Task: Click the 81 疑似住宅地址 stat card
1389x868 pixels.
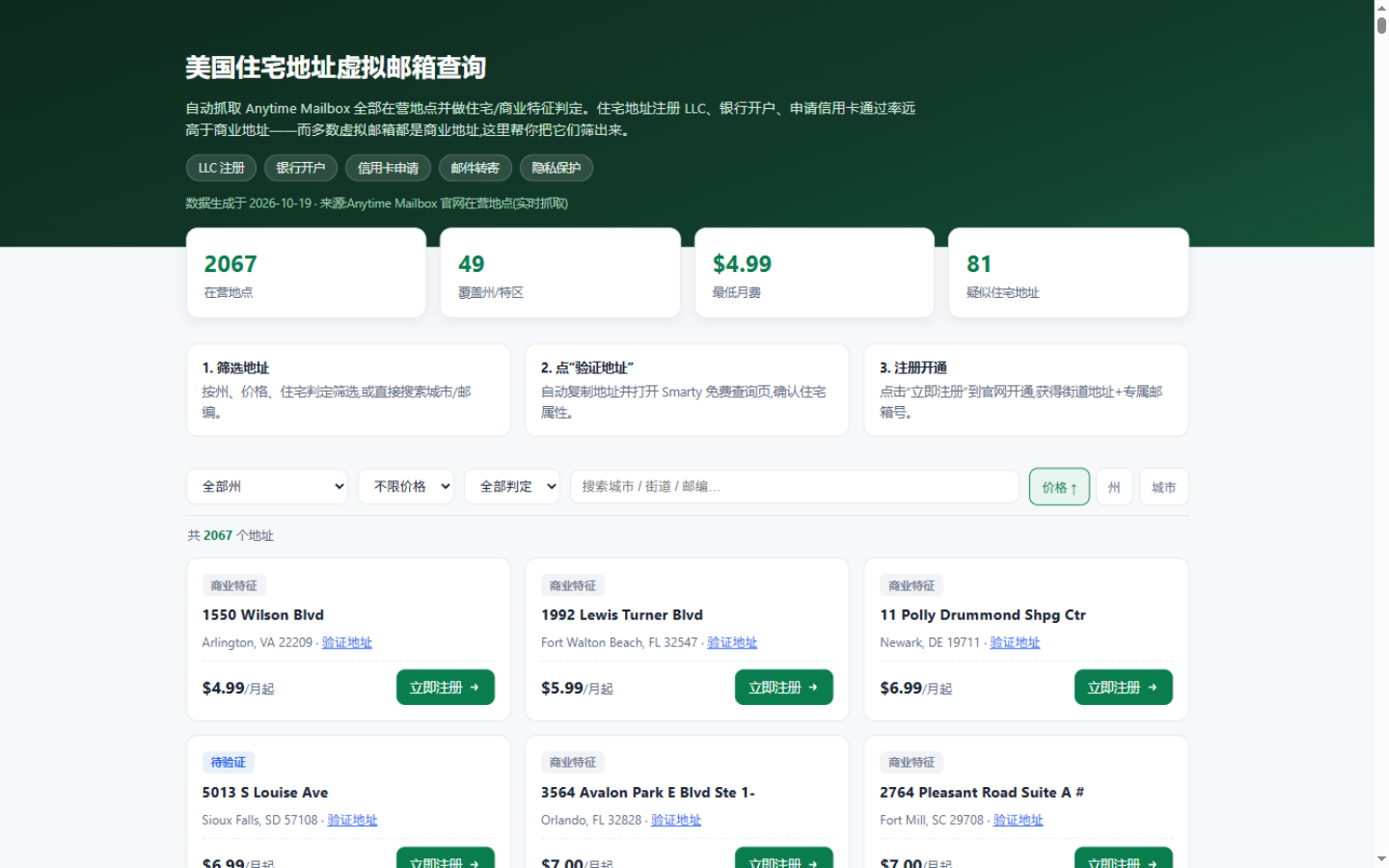Action: 1069,273
